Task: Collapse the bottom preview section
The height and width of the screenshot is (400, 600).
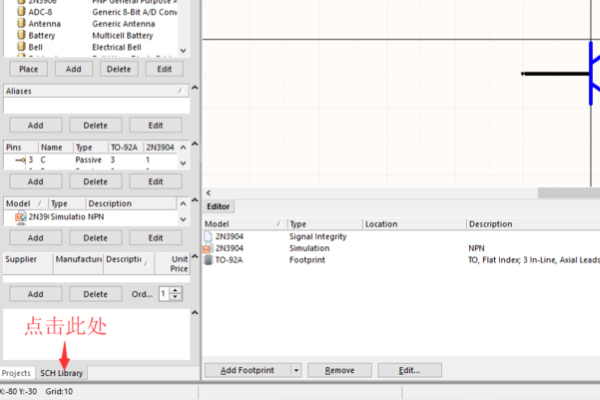Action: pos(195,313)
